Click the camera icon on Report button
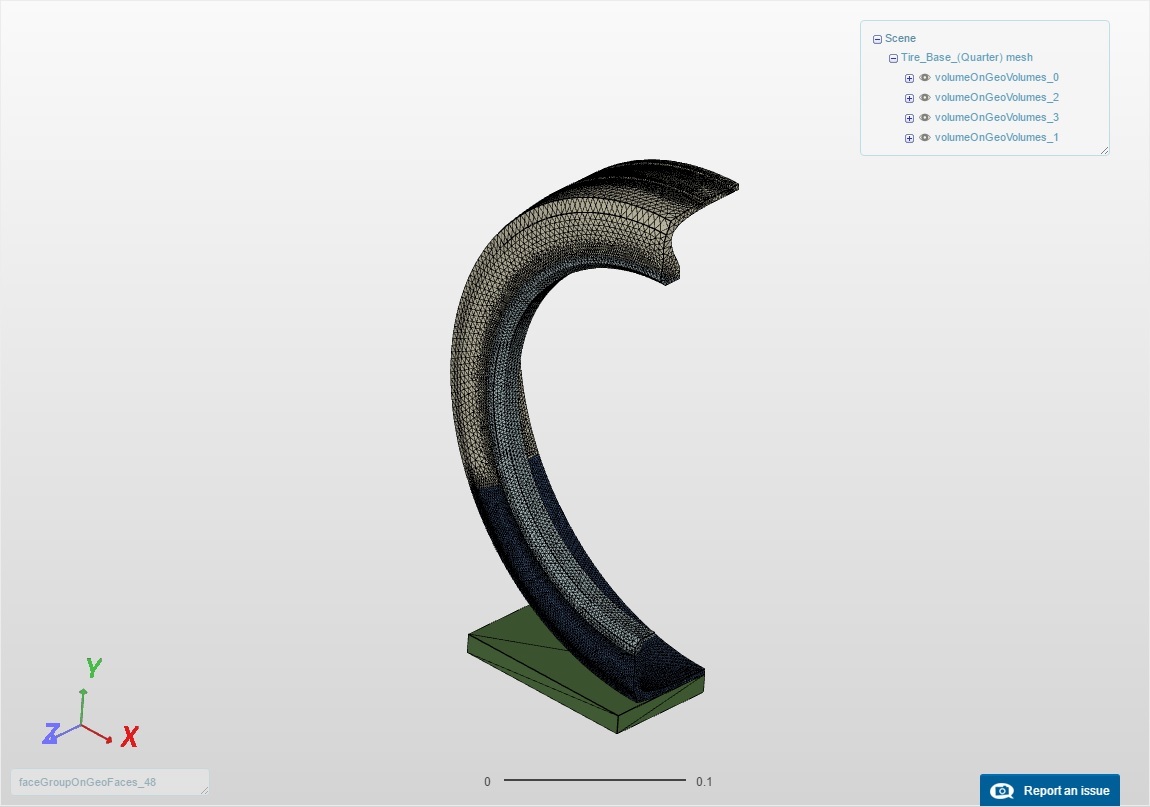 (1002, 791)
